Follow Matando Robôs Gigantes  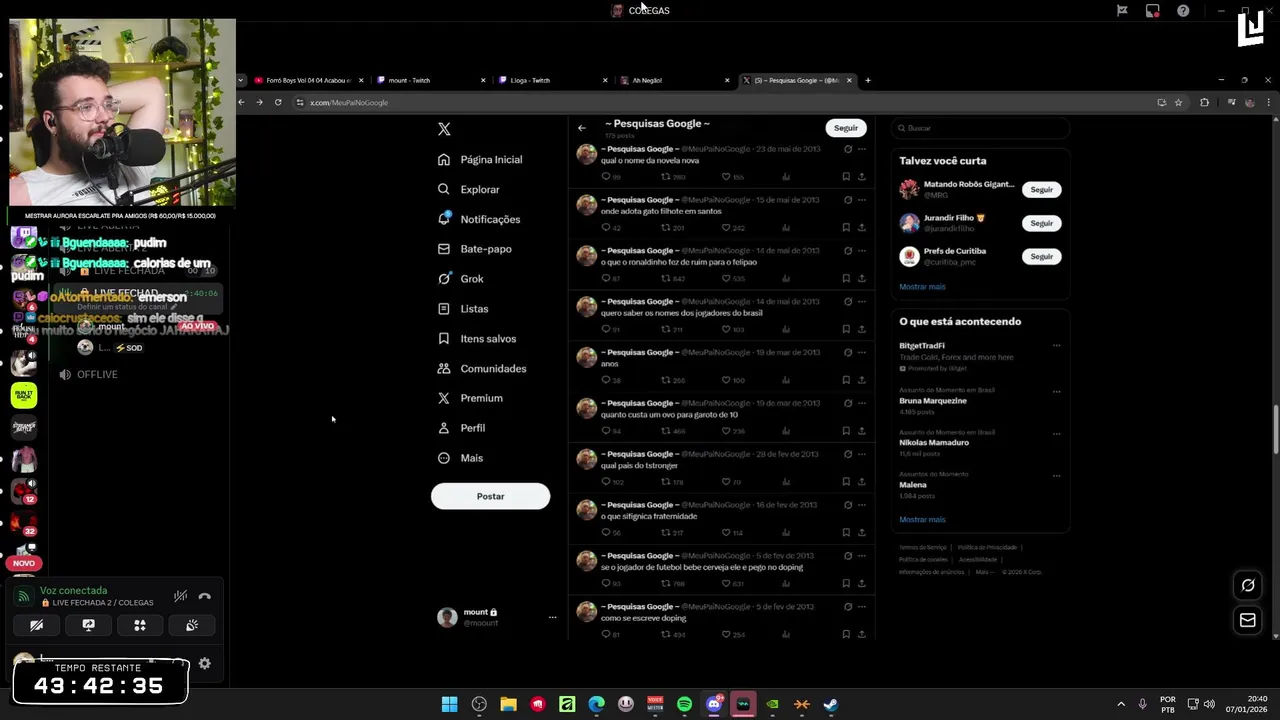pyautogui.click(x=1041, y=190)
